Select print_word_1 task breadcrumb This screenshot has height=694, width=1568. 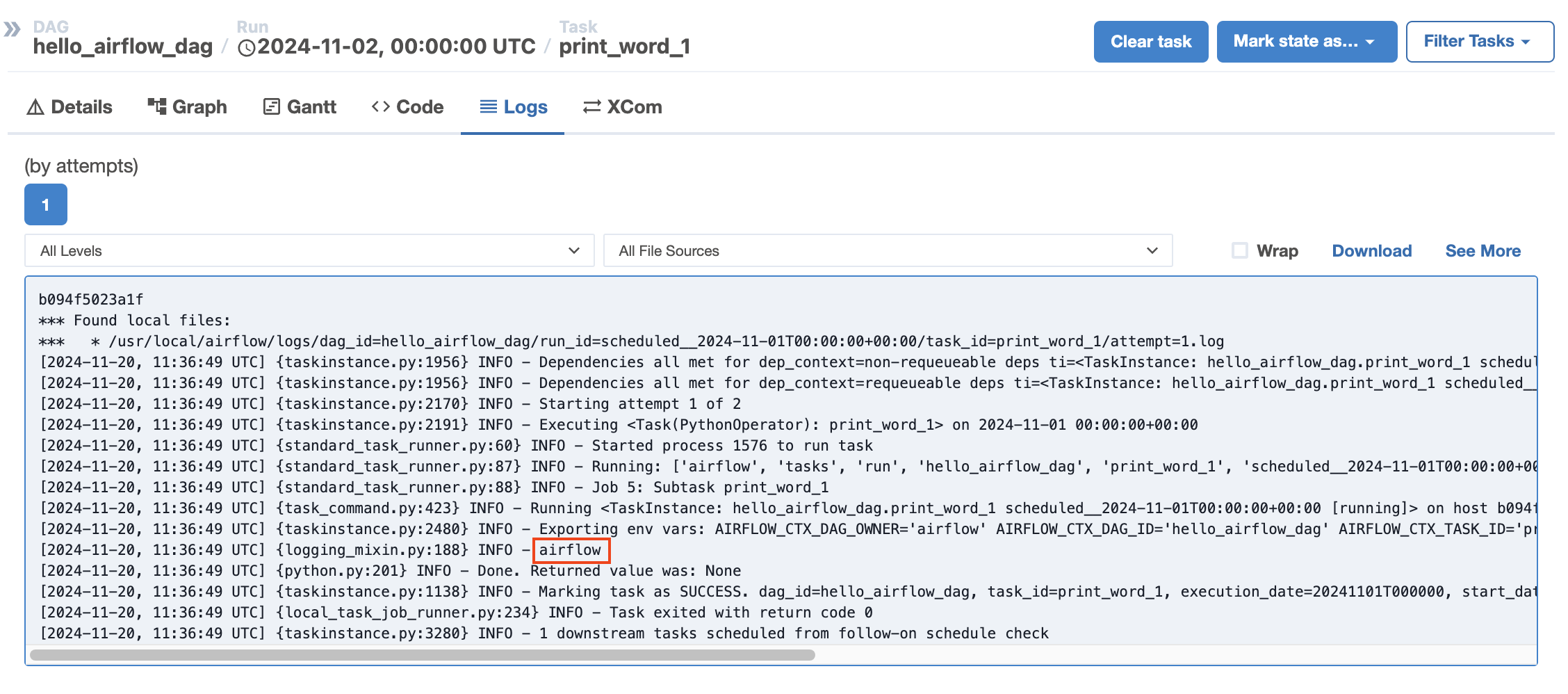(625, 46)
